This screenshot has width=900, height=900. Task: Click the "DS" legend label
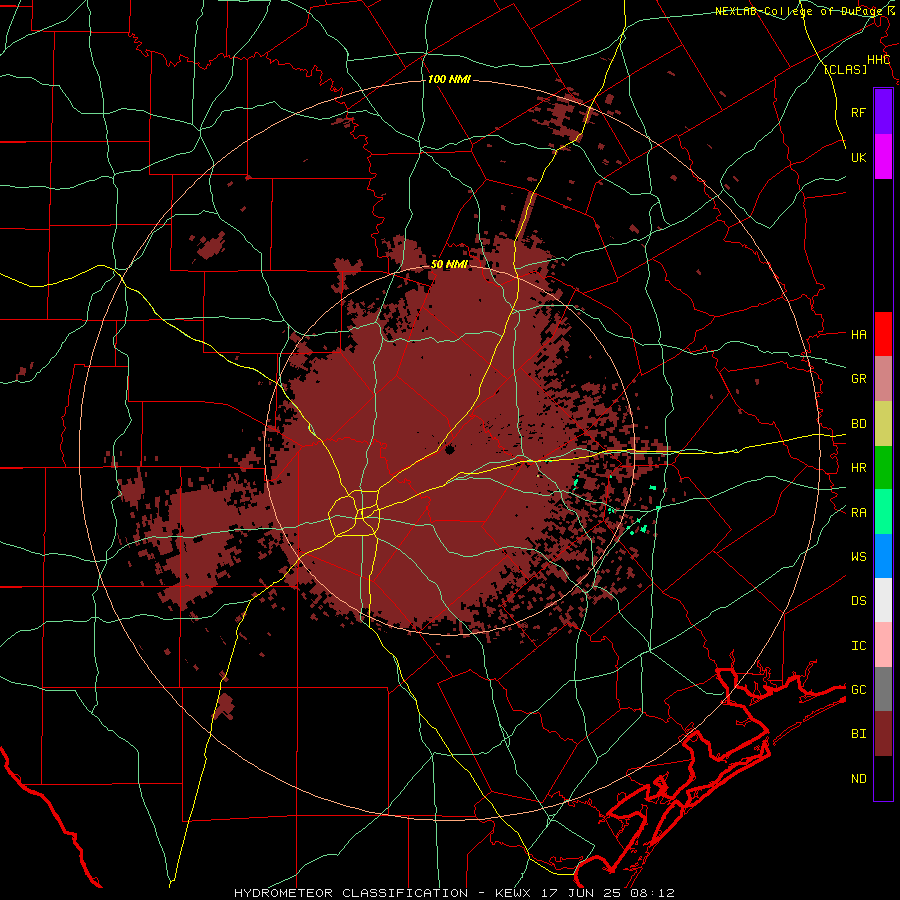coord(858,600)
